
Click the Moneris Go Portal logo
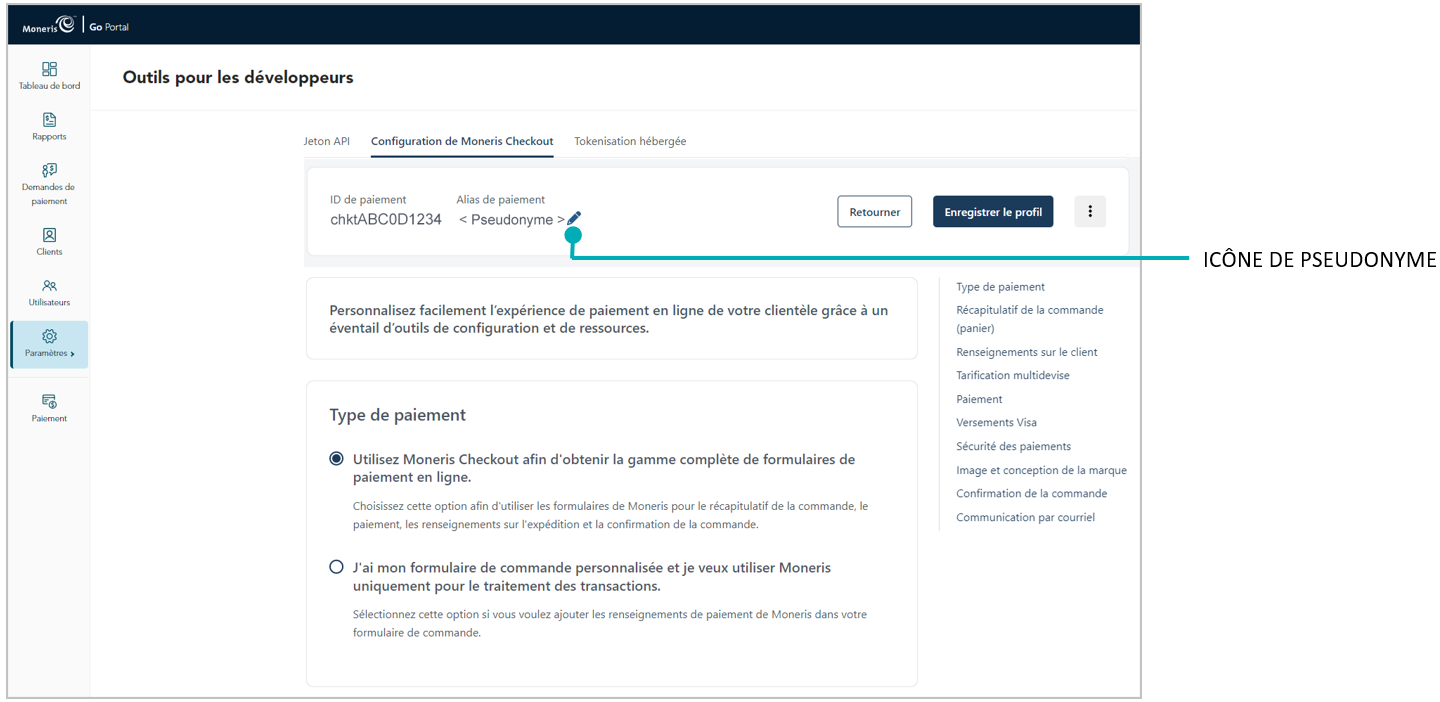(x=75, y=26)
